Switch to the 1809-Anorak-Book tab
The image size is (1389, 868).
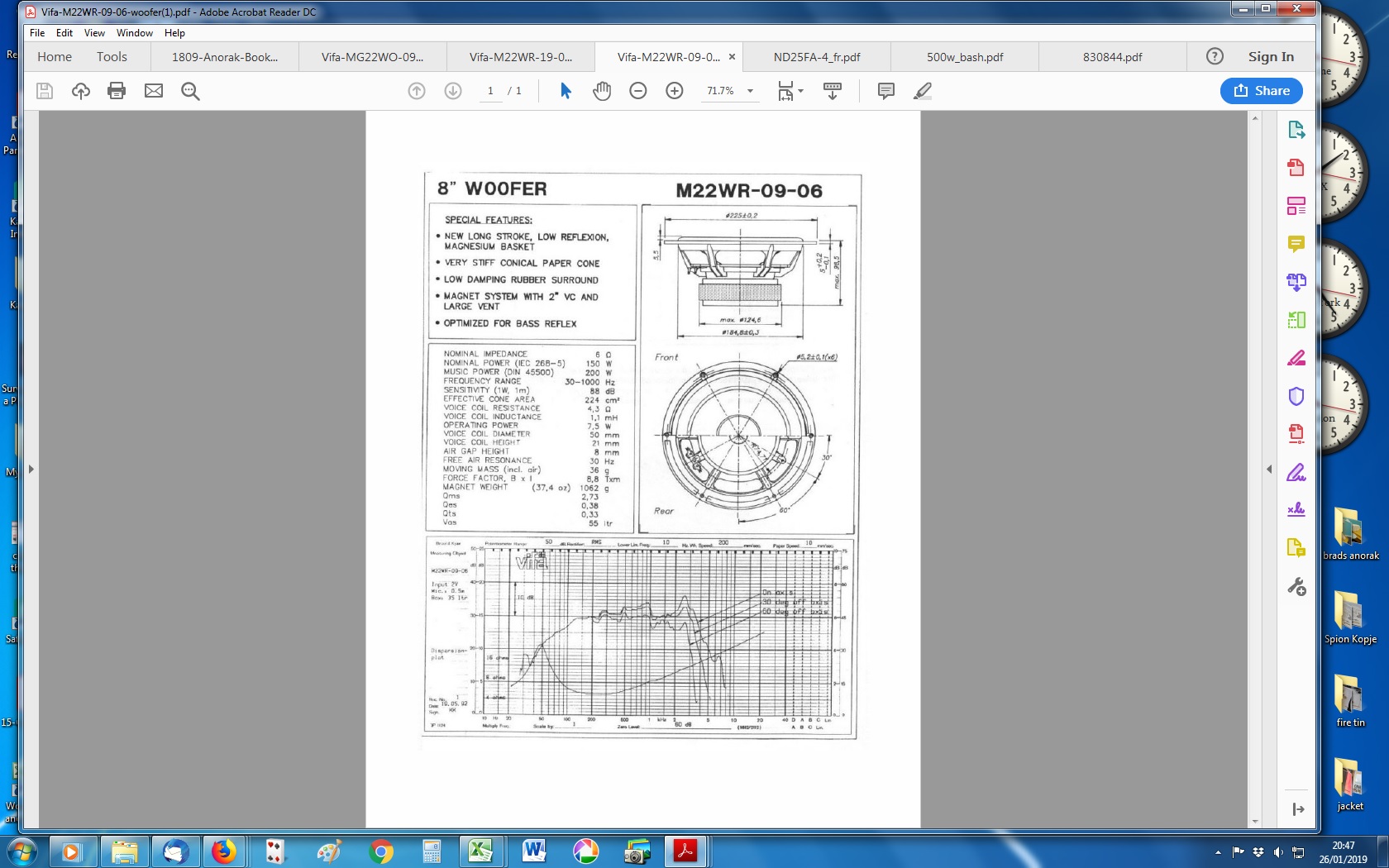pos(225,57)
